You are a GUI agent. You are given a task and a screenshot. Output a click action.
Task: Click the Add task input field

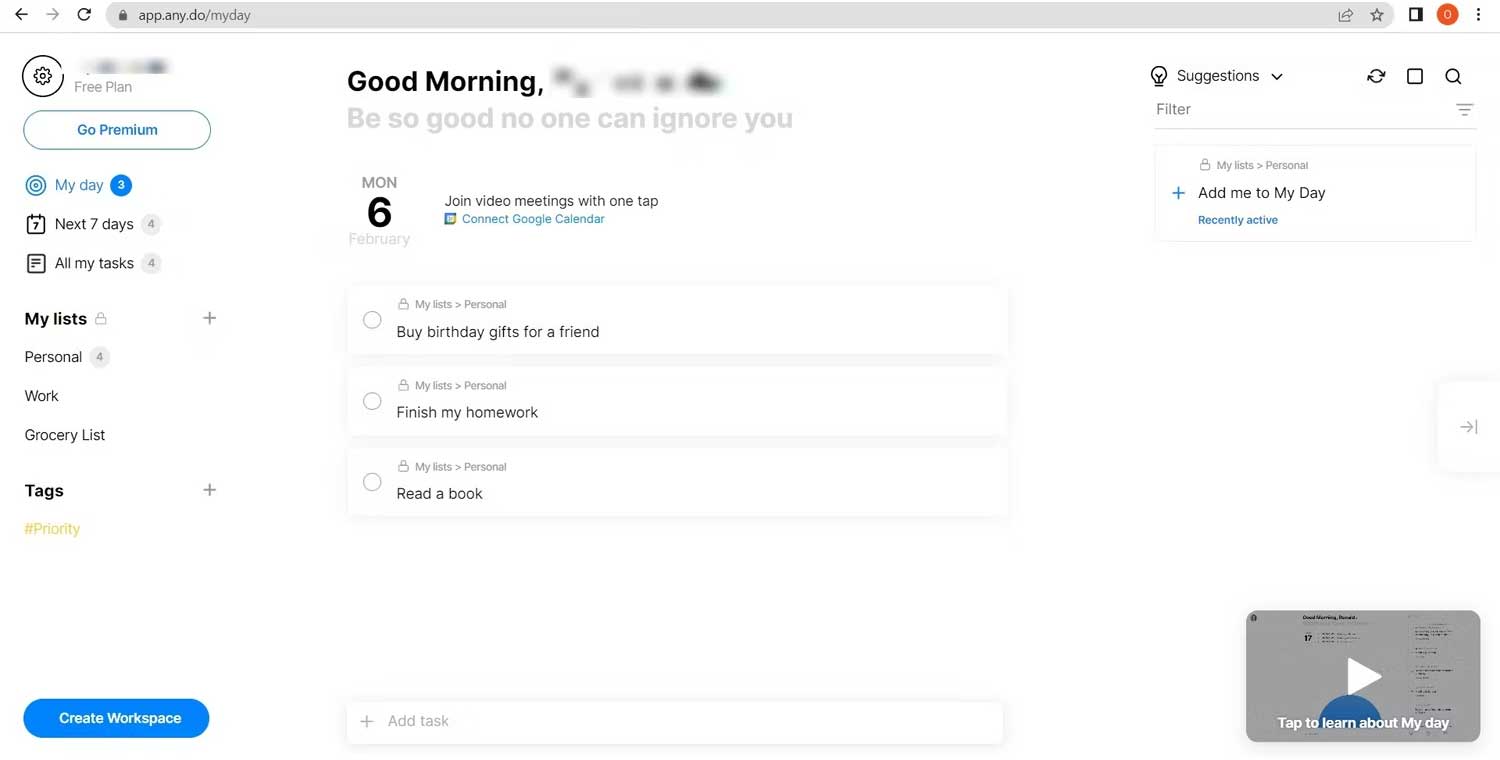point(675,721)
